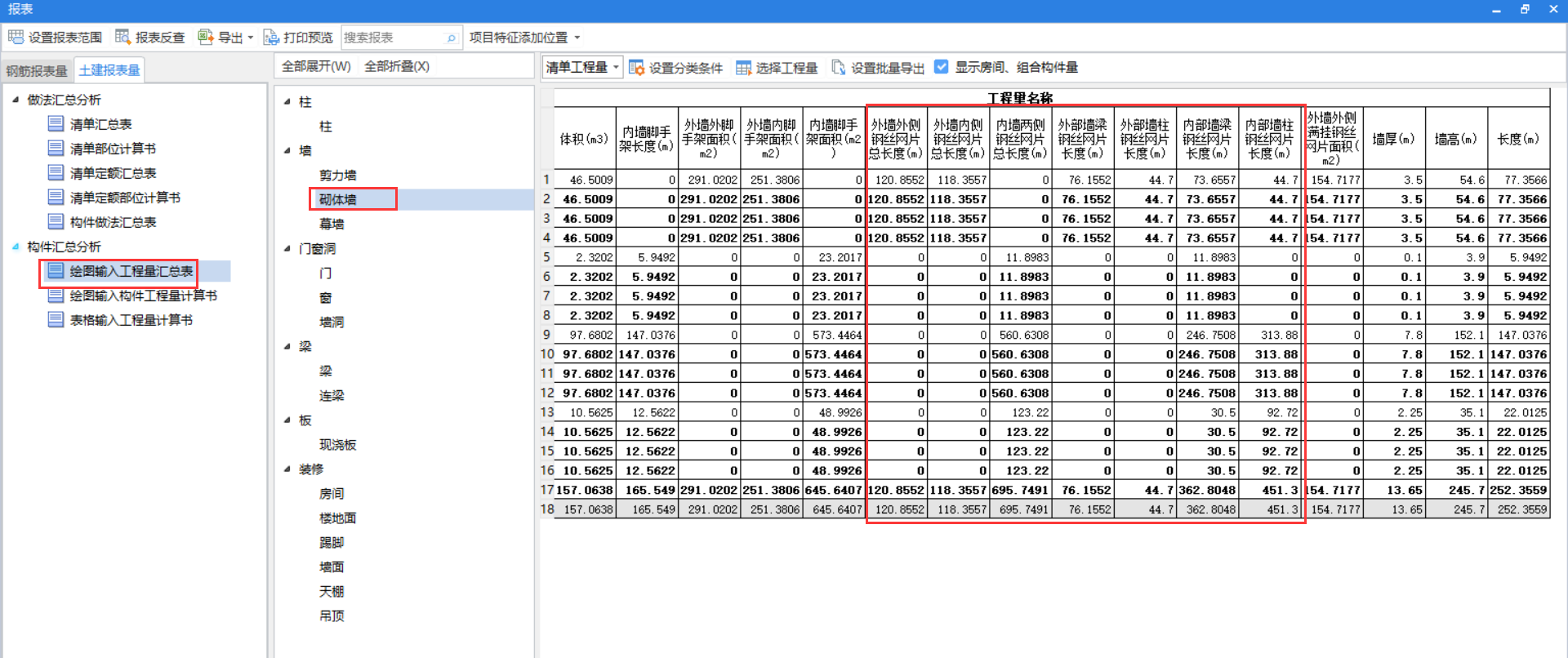Click the 设置批量导出 icon
The height and width of the screenshot is (658, 1568).
[839, 68]
